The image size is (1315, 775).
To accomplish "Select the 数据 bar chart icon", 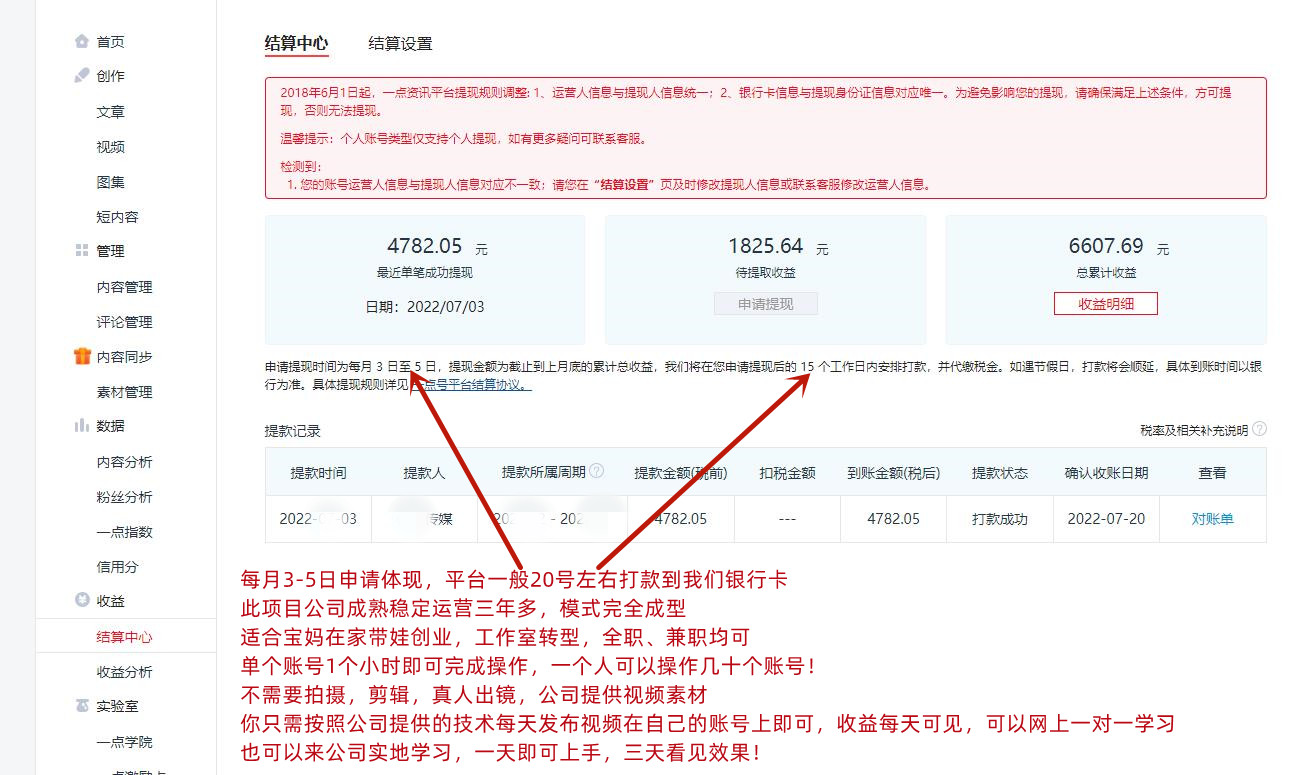I will tap(83, 426).
